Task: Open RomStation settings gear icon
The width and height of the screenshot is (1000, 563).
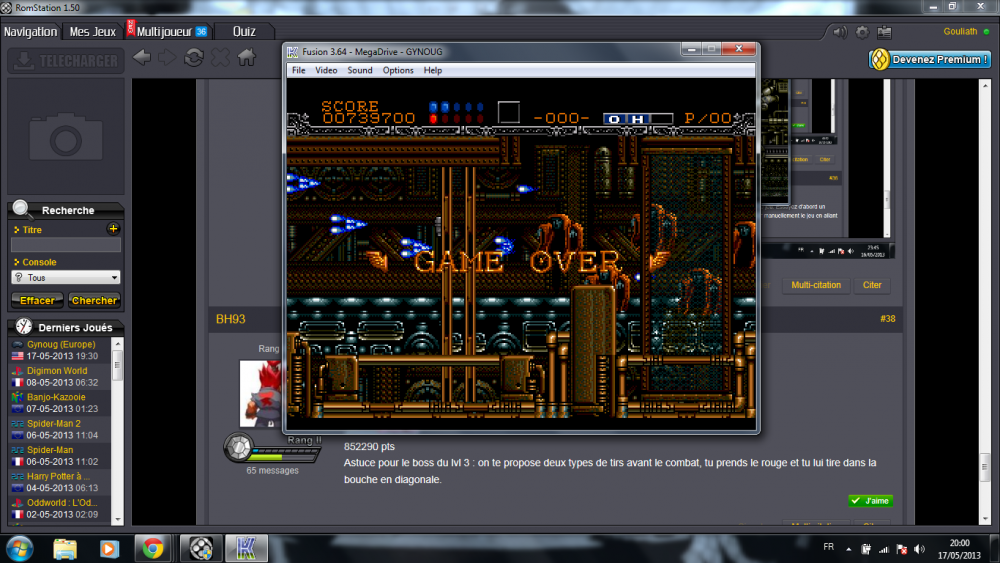Action: (x=862, y=32)
